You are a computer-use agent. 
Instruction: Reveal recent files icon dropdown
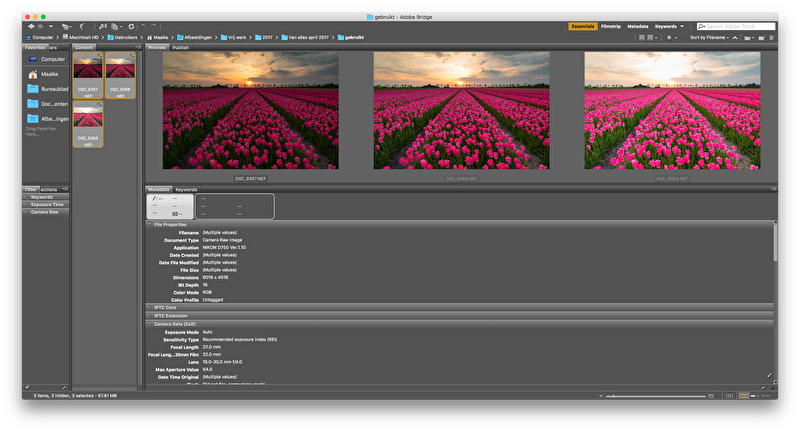[66, 27]
